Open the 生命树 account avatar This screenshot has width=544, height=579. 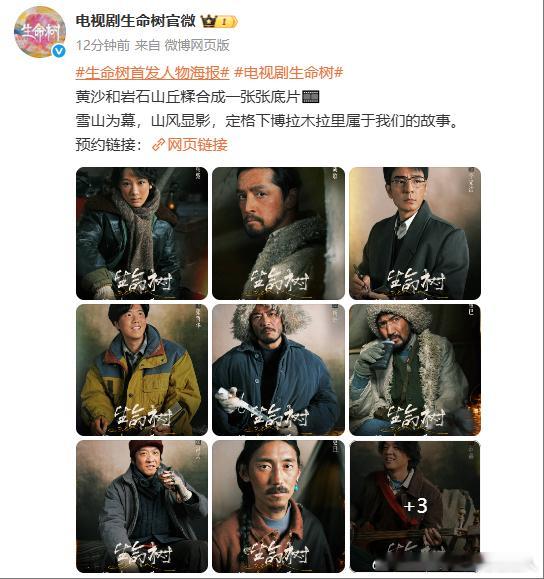click(40, 32)
